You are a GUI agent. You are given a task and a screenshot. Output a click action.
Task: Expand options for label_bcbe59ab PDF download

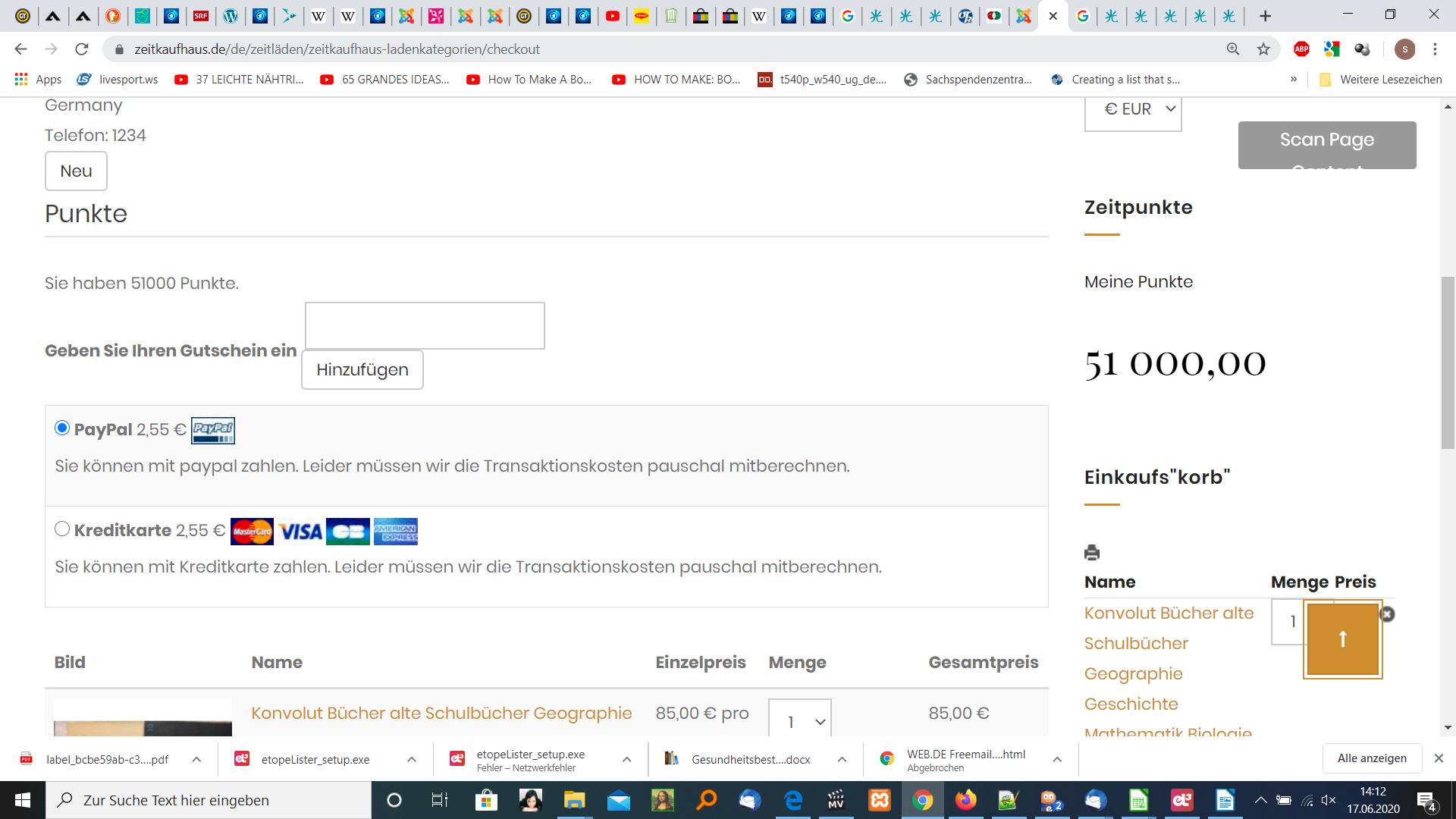pyautogui.click(x=196, y=759)
